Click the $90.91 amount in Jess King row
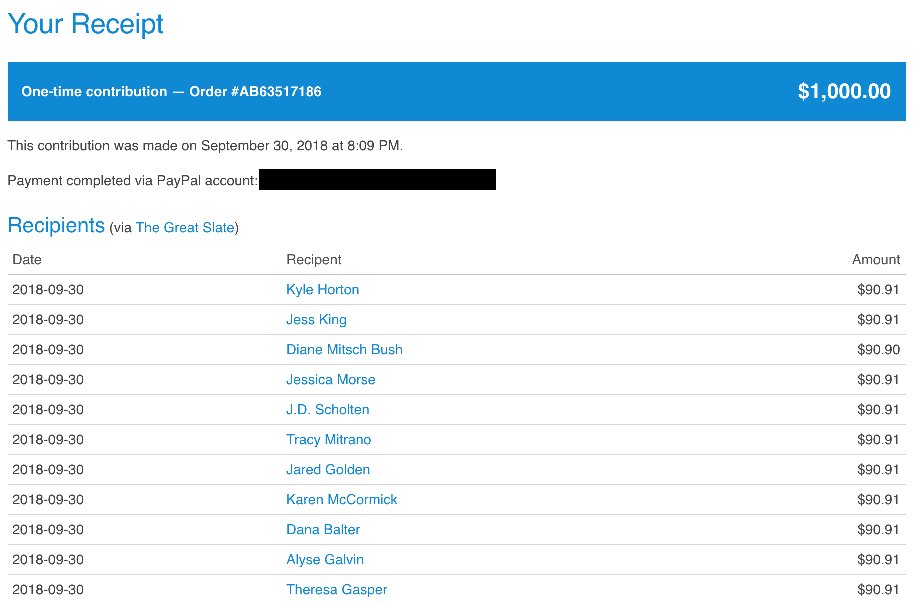The width and height of the screenshot is (922, 605). click(x=878, y=319)
